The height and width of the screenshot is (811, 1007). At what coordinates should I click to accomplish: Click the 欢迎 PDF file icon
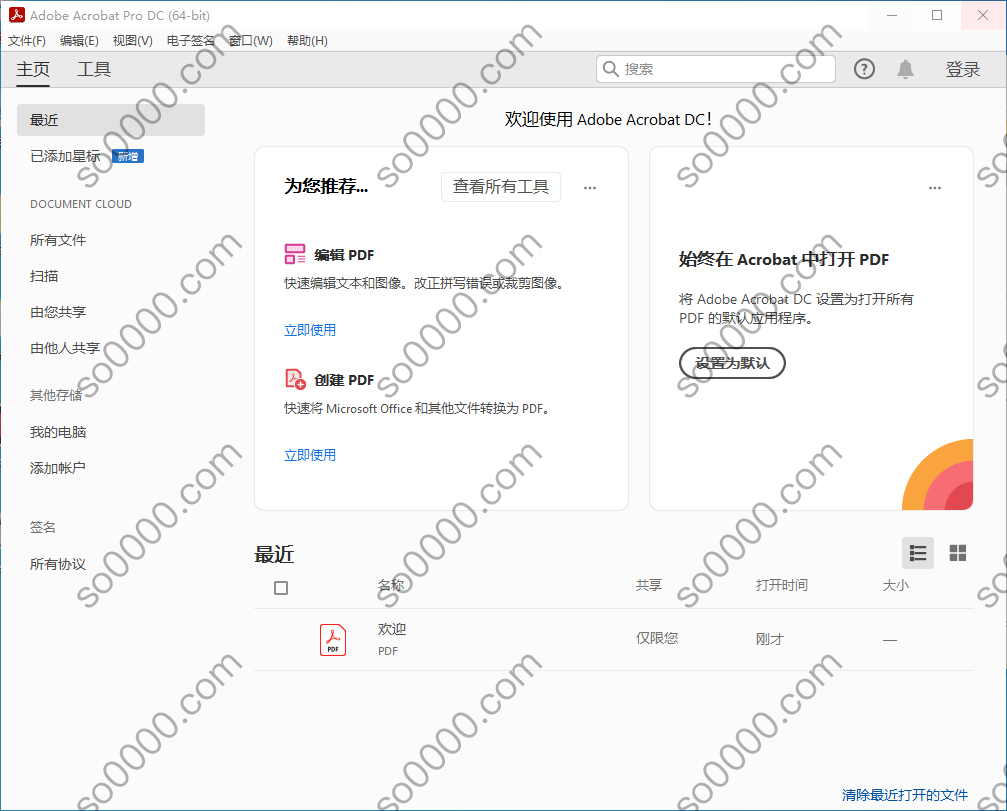tap(333, 640)
